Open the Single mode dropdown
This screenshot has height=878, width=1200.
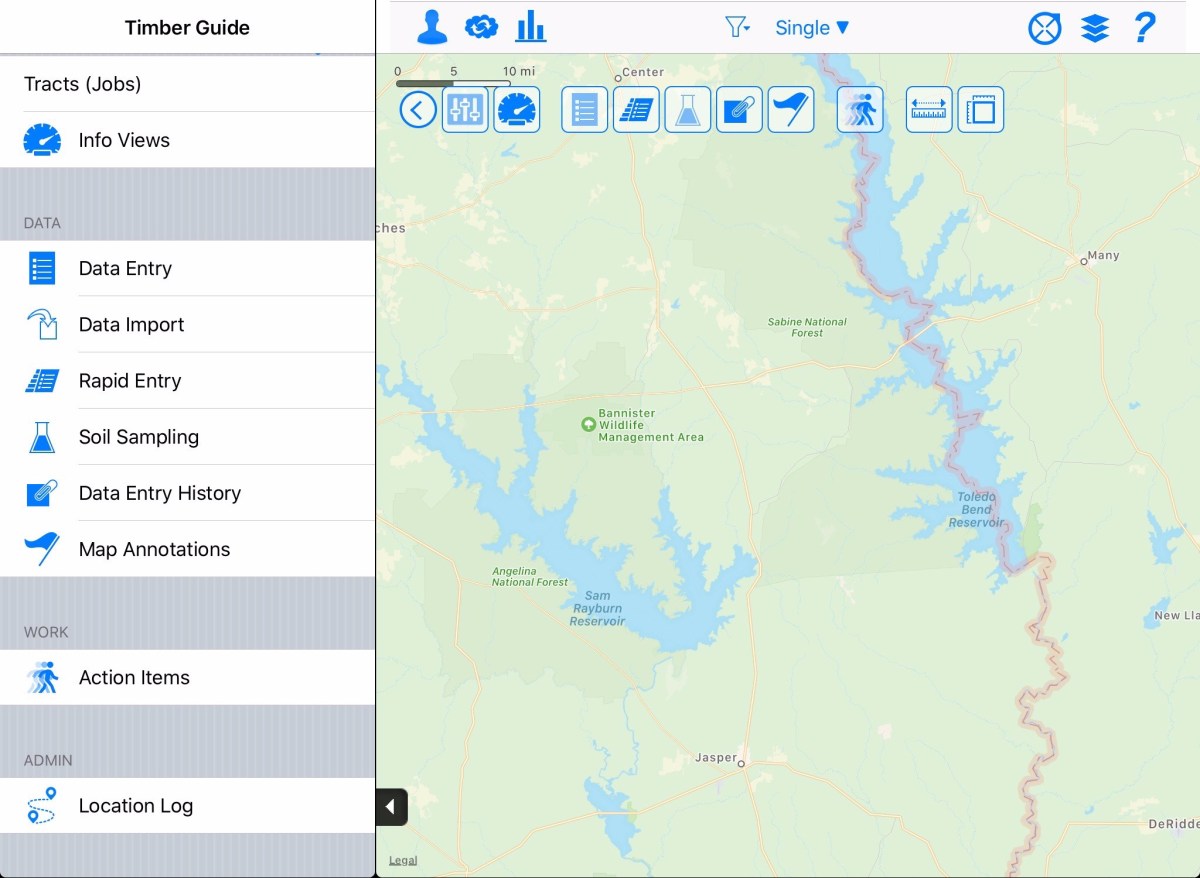coord(813,27)
